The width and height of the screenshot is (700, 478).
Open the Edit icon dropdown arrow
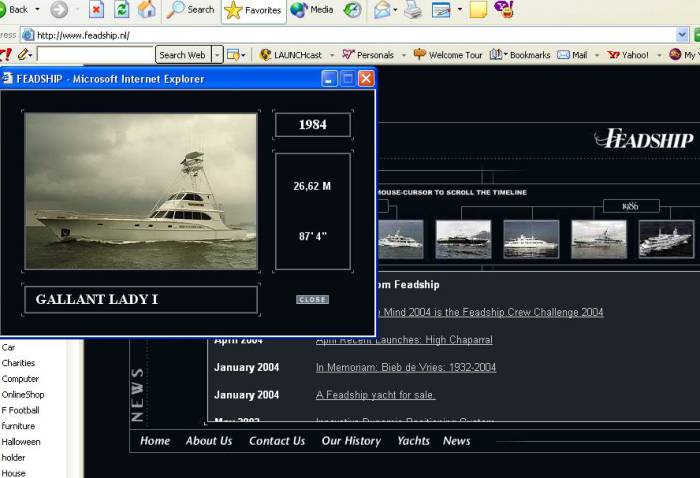[459, 9]
